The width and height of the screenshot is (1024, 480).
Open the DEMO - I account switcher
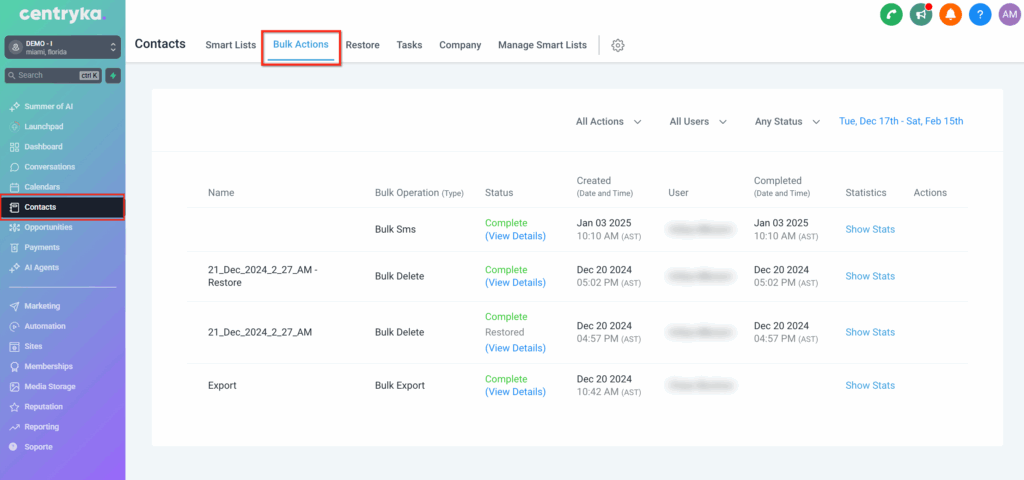(x=62, y=47)
